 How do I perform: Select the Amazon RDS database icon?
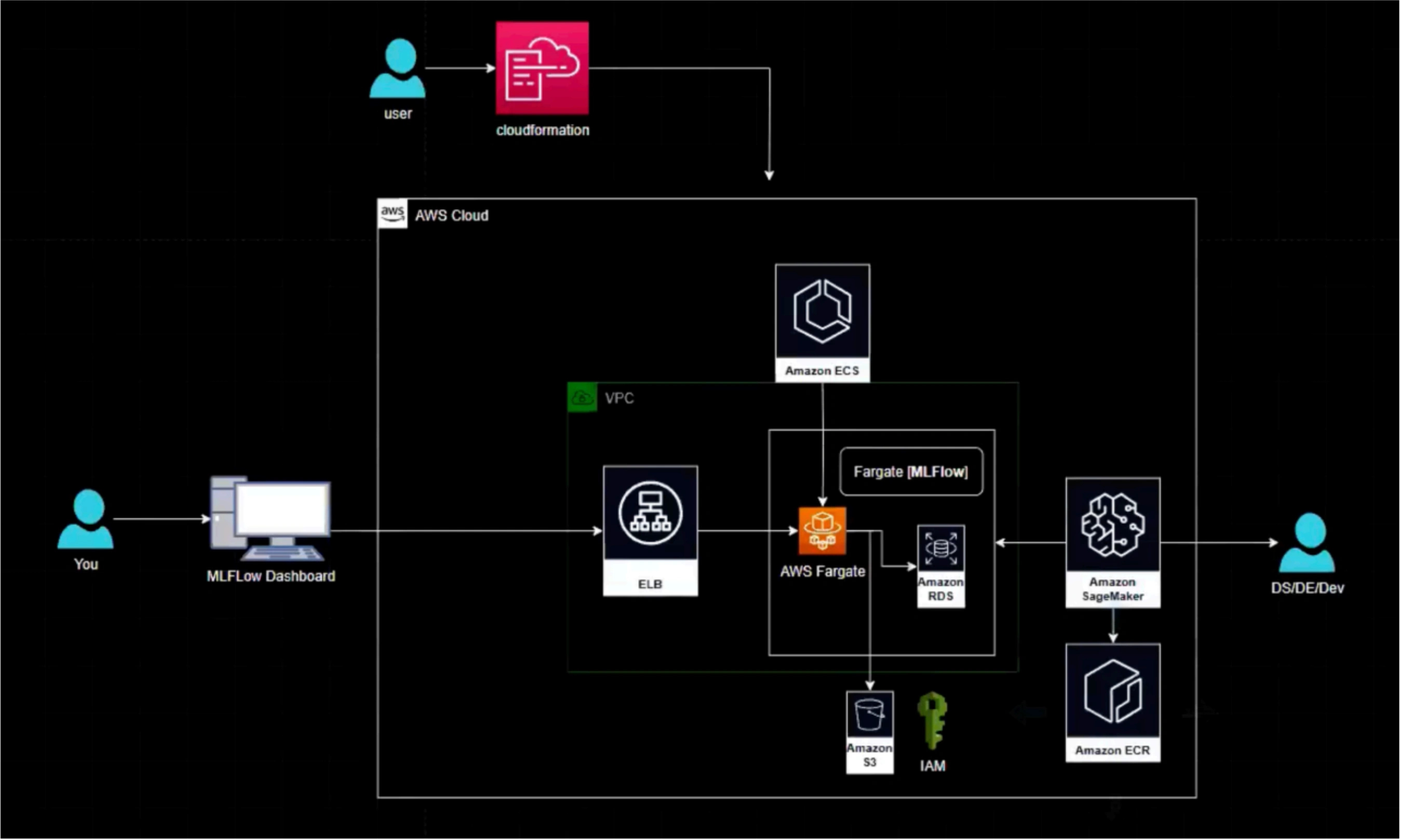tap(941, 548)
